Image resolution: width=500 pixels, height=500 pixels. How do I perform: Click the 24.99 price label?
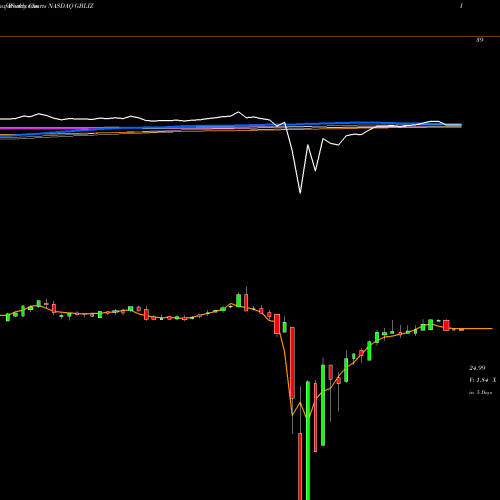(x=477, y=368)
